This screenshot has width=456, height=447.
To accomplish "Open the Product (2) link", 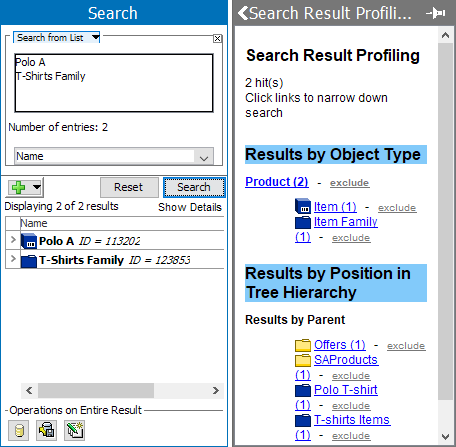I will [277, 182].
